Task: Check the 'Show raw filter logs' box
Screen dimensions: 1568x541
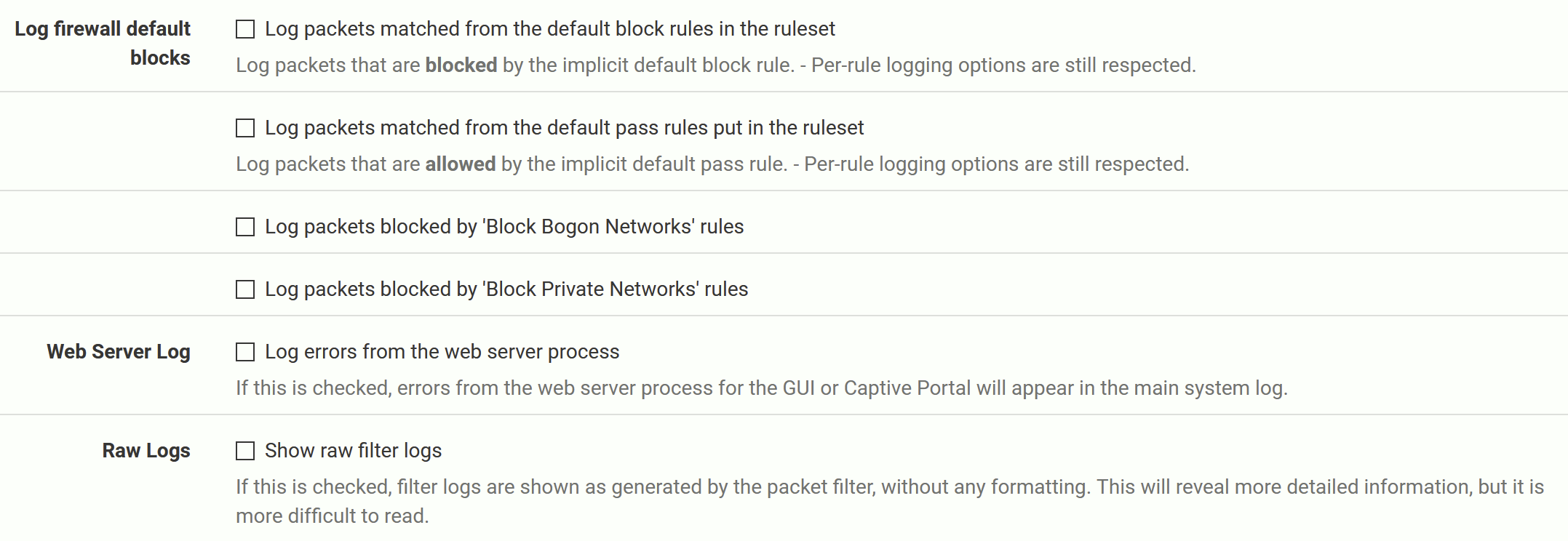Action: pos(245,451)
